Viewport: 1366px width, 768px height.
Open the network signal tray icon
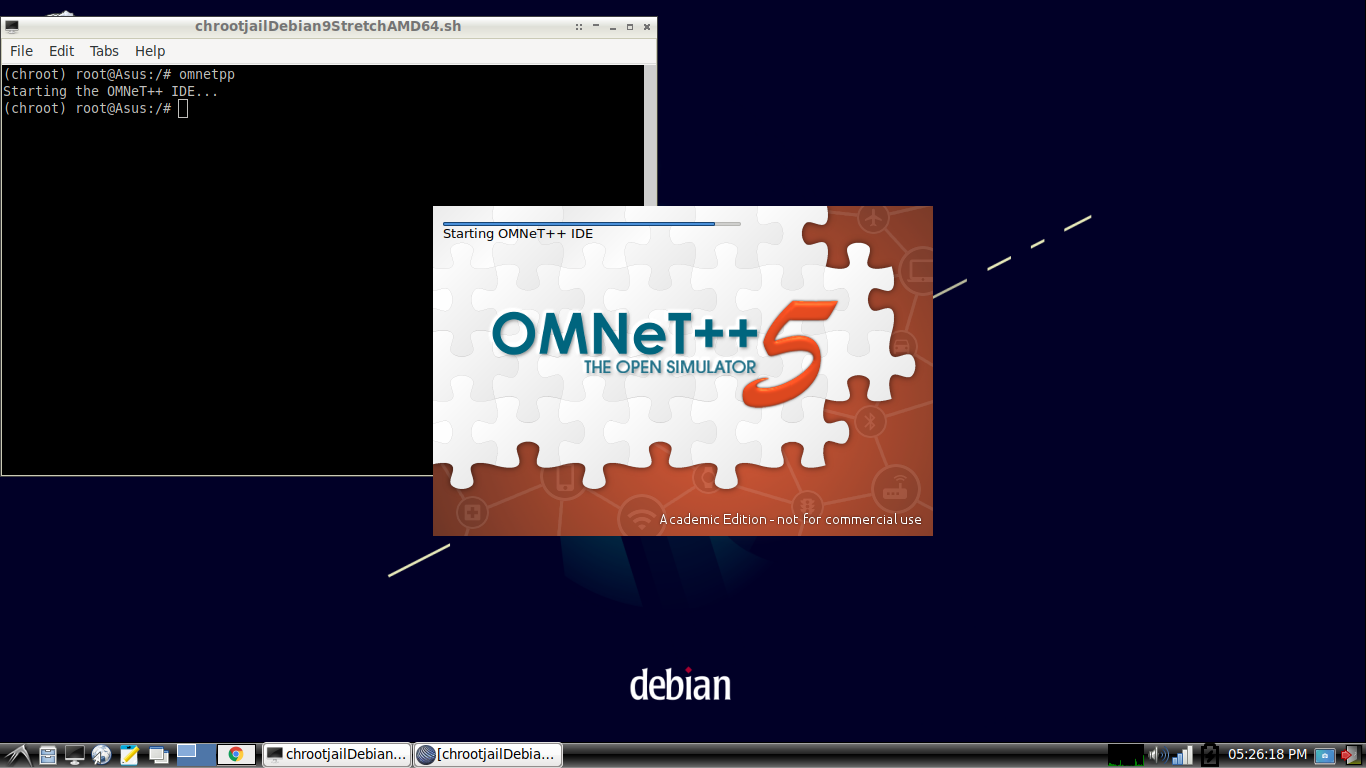tap(1183, 755)
